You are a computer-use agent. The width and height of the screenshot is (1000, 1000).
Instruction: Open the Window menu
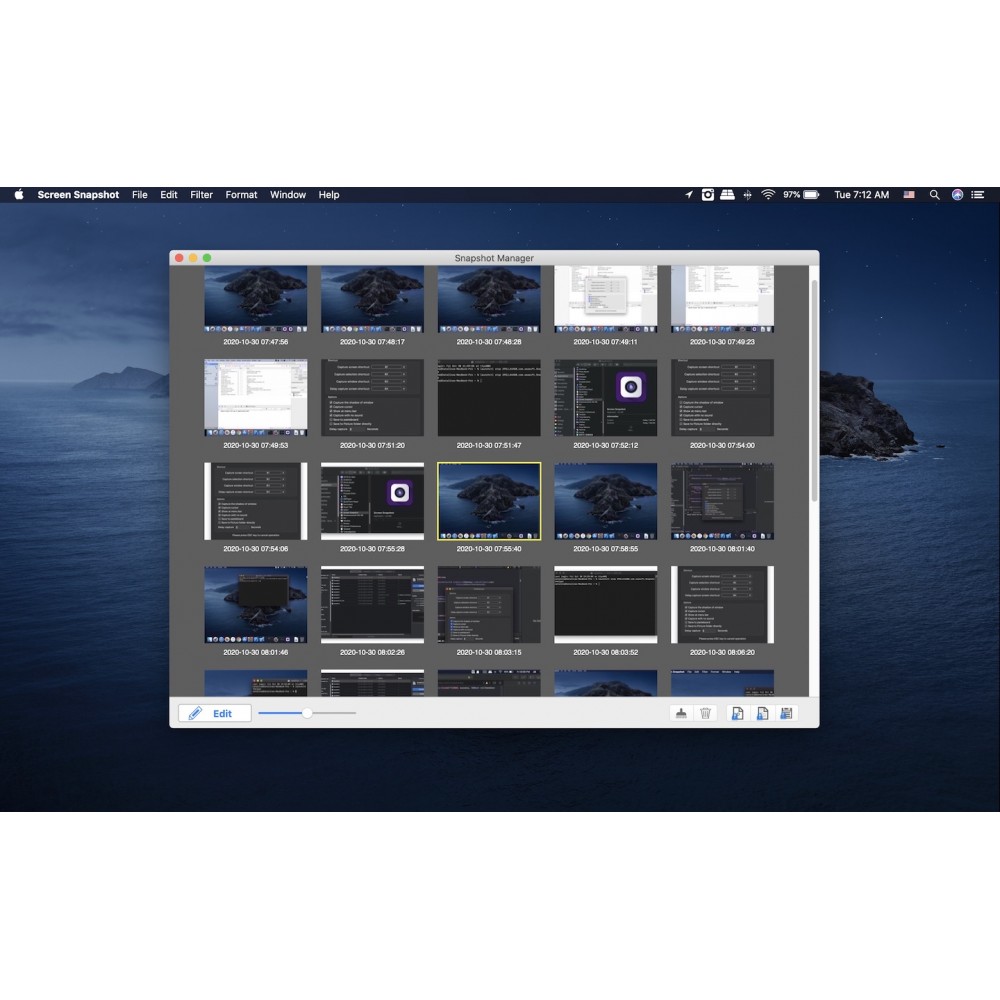(x=287, y=194)
